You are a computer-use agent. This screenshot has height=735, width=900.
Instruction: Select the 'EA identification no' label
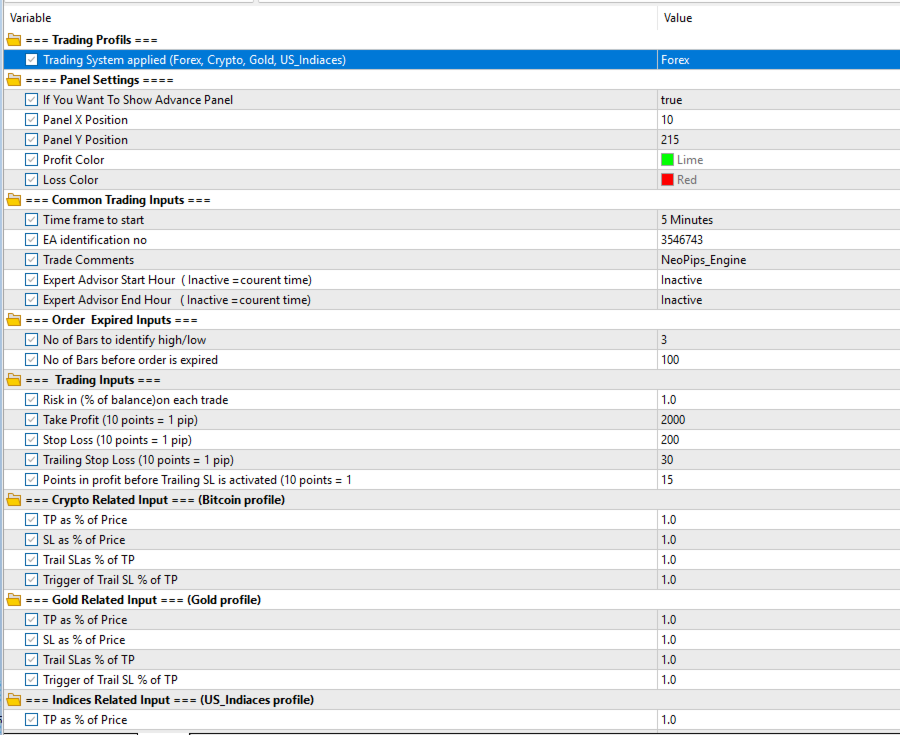[95, 240]
